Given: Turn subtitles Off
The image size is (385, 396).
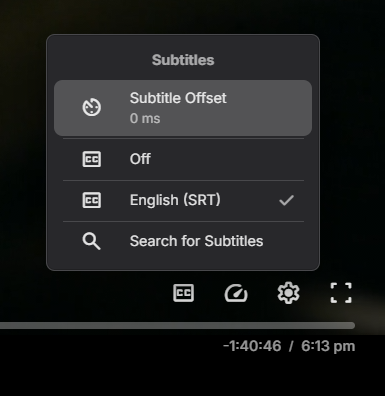Looking at the screenshot, I should 183,159.
